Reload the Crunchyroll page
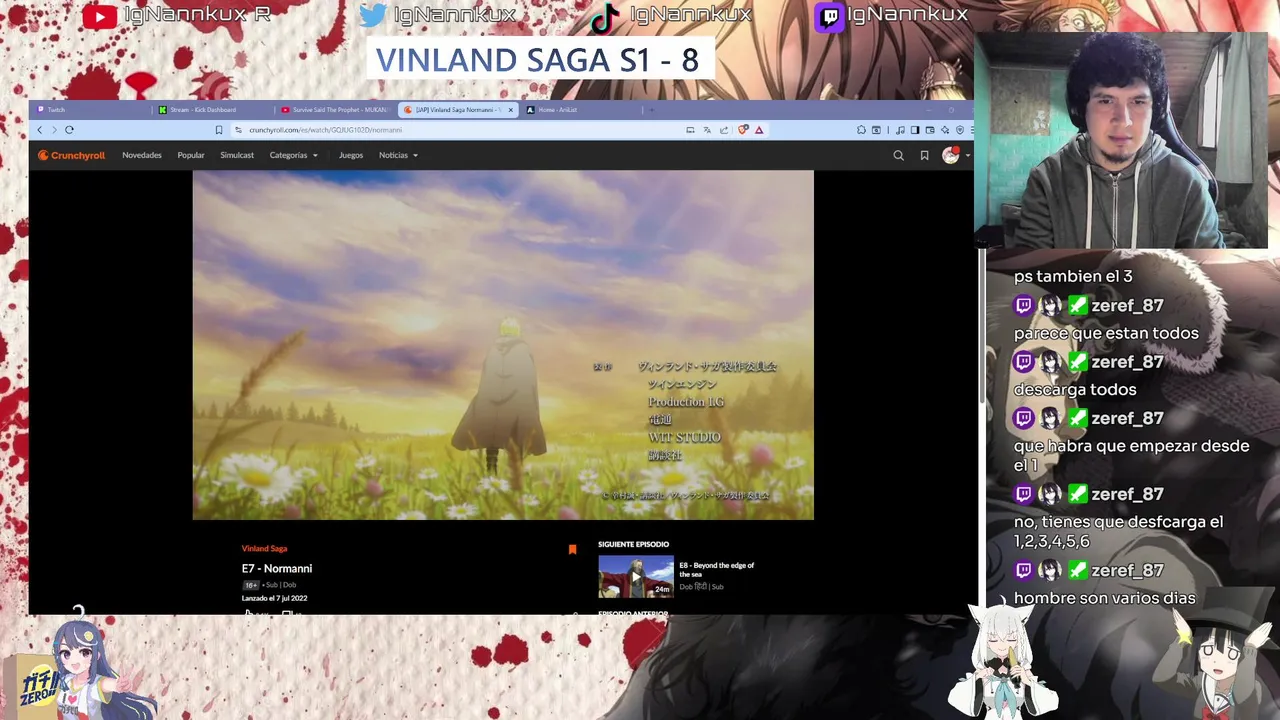The height and width of the screenshot is (720, 1280). tap(69, 130)
